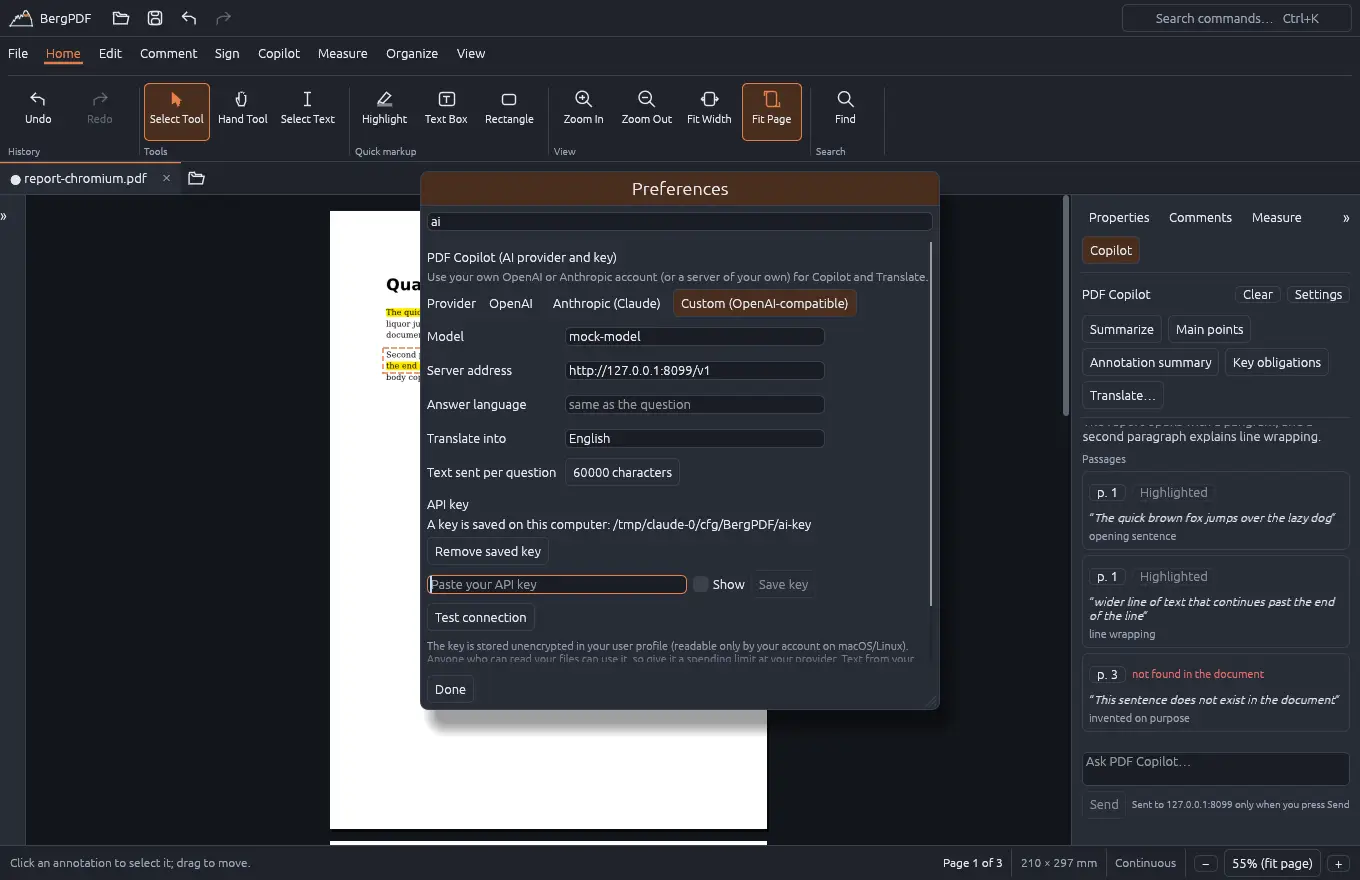1360x880 pixels.
Task: Select the Custom (OpenAI-compatible) provider
Action: pos(764,304)
